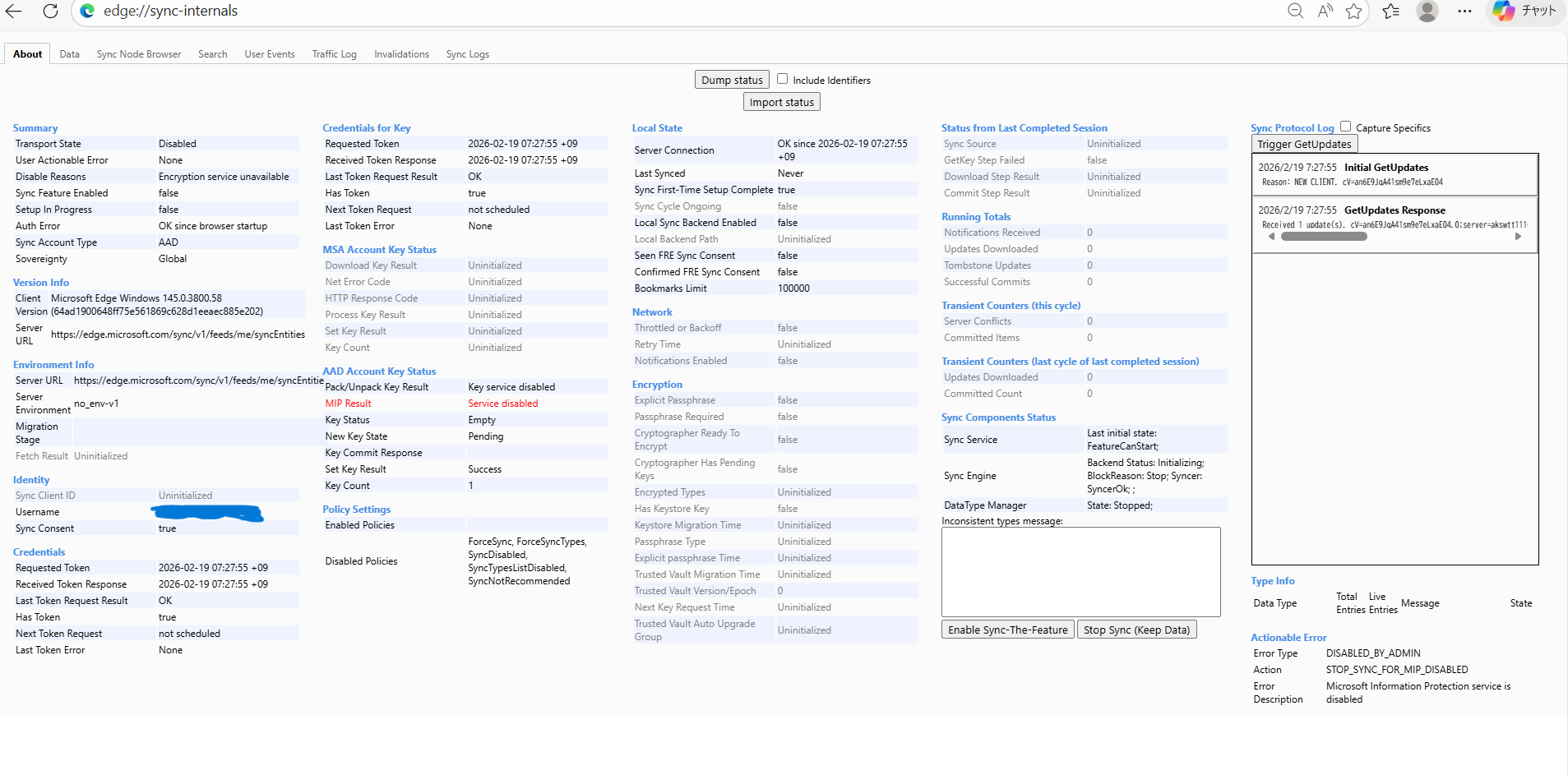
Task: Click the 'Encryption service unavailable' value
Action: tap(224, 177)
